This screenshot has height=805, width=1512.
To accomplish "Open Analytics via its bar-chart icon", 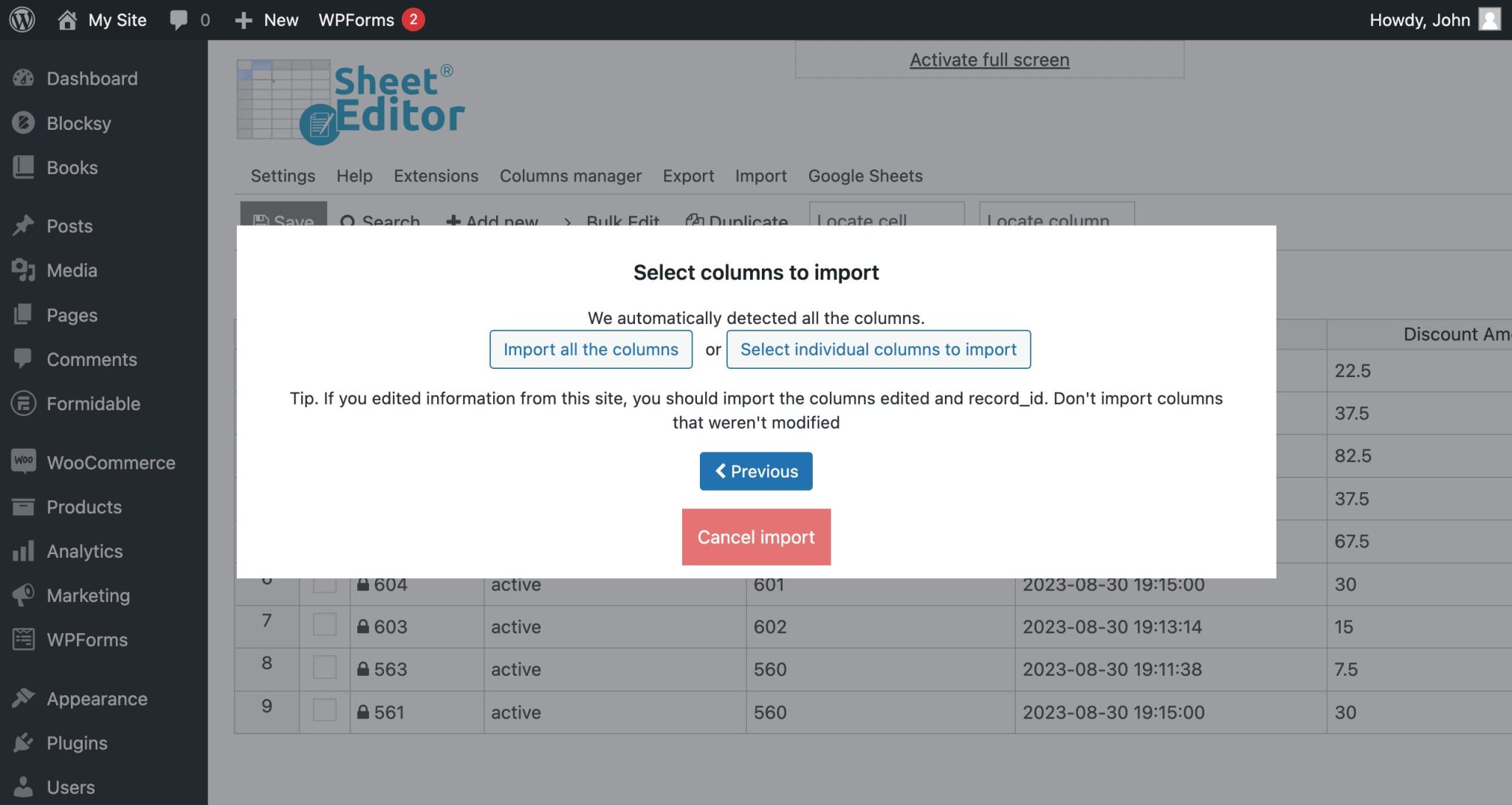I will tap(23, 551).
